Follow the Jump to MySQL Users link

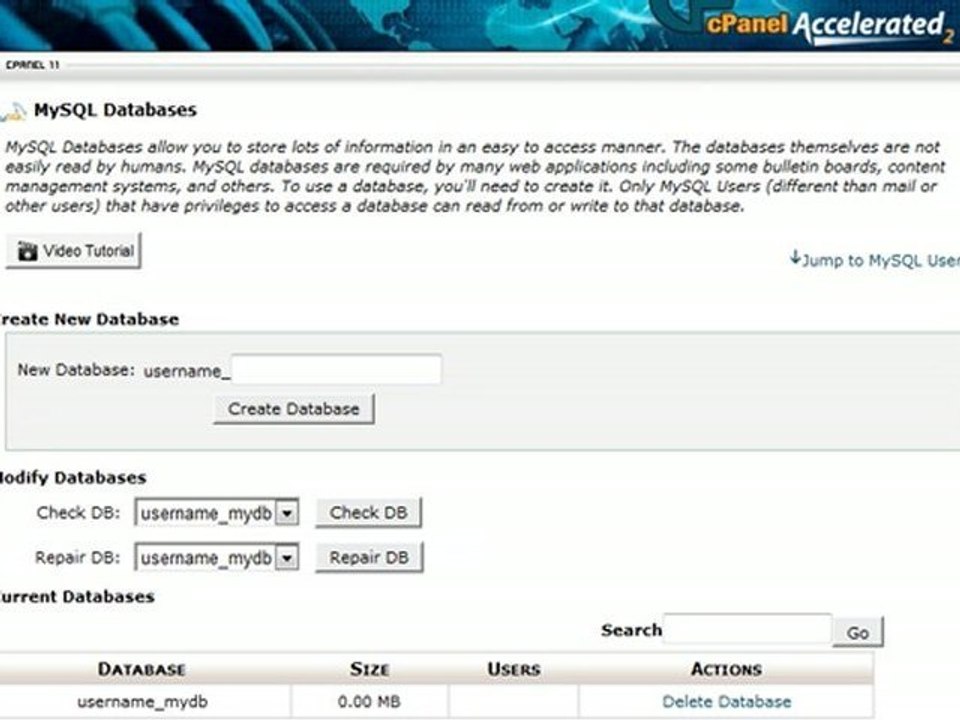tap(876, 260)
